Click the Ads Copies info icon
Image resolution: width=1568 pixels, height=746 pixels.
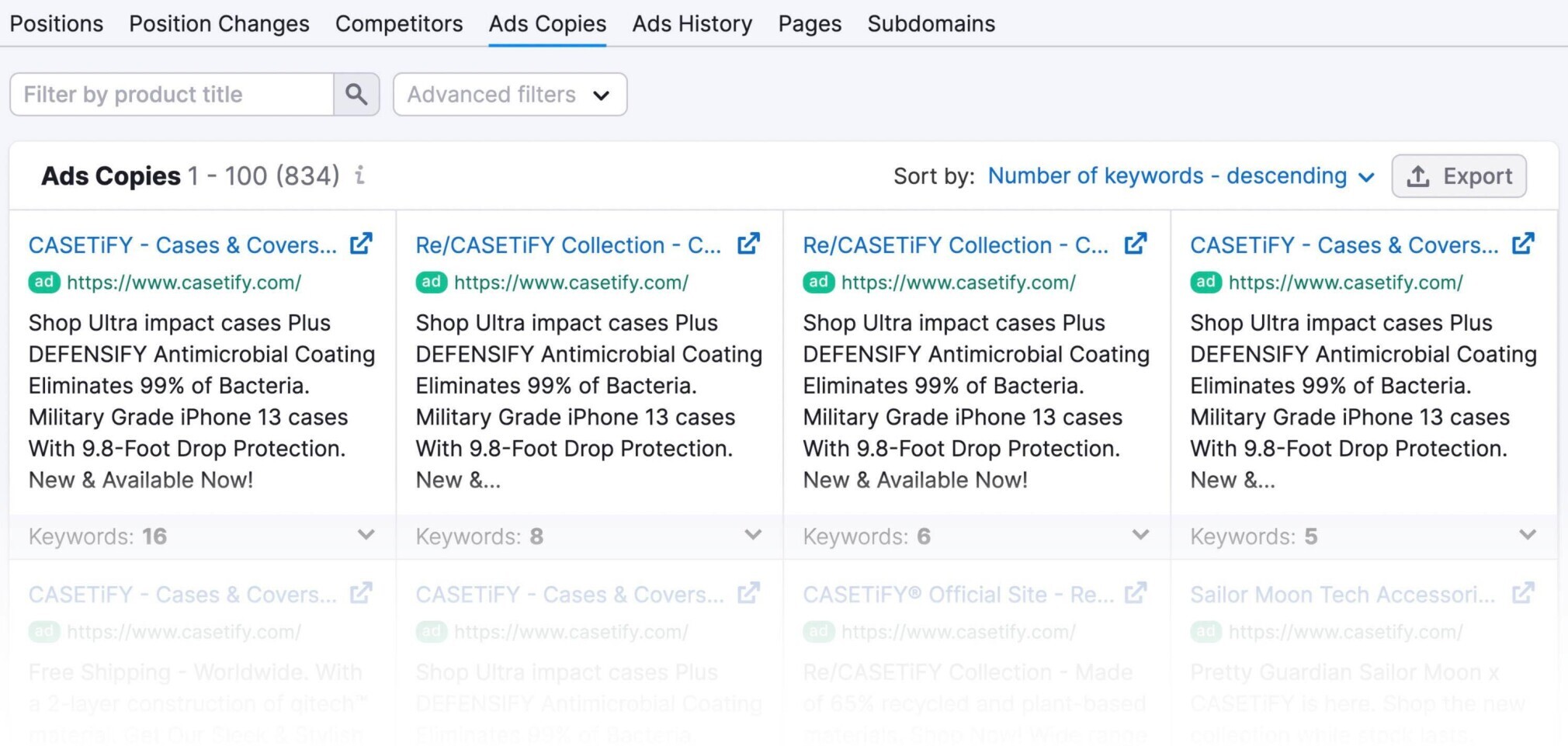click(x=359, y=175)
